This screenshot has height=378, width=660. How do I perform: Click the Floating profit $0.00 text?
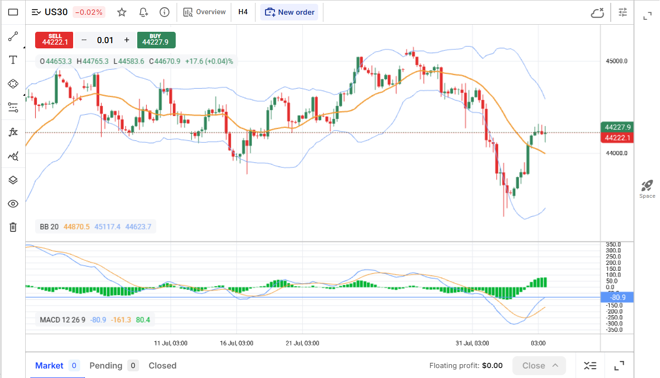click(x=466, y=365)
